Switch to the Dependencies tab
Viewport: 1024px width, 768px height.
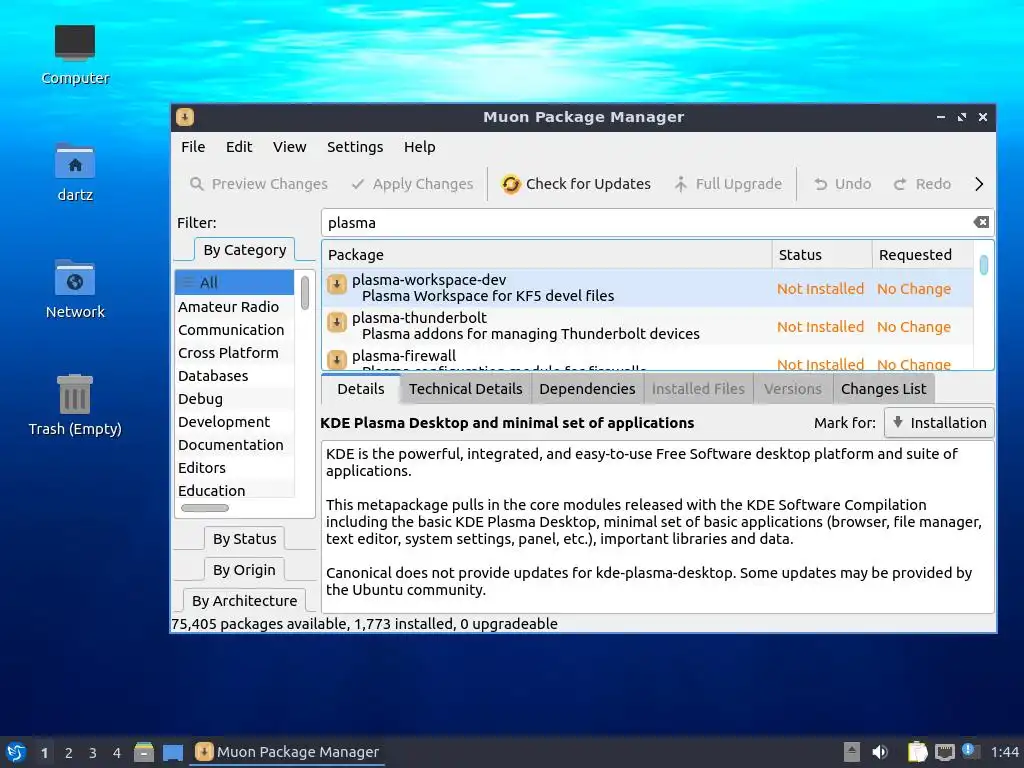587,389
